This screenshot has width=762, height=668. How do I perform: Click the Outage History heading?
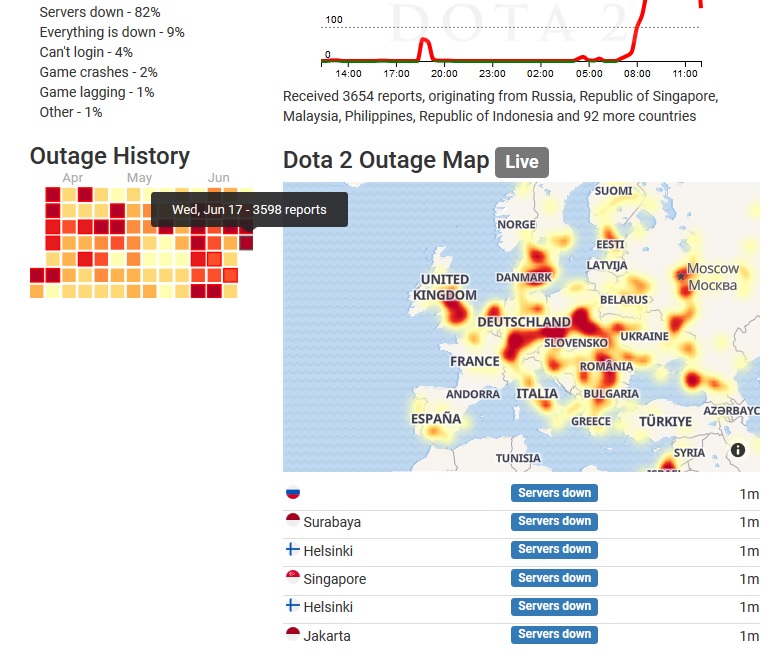click(110, 156)
